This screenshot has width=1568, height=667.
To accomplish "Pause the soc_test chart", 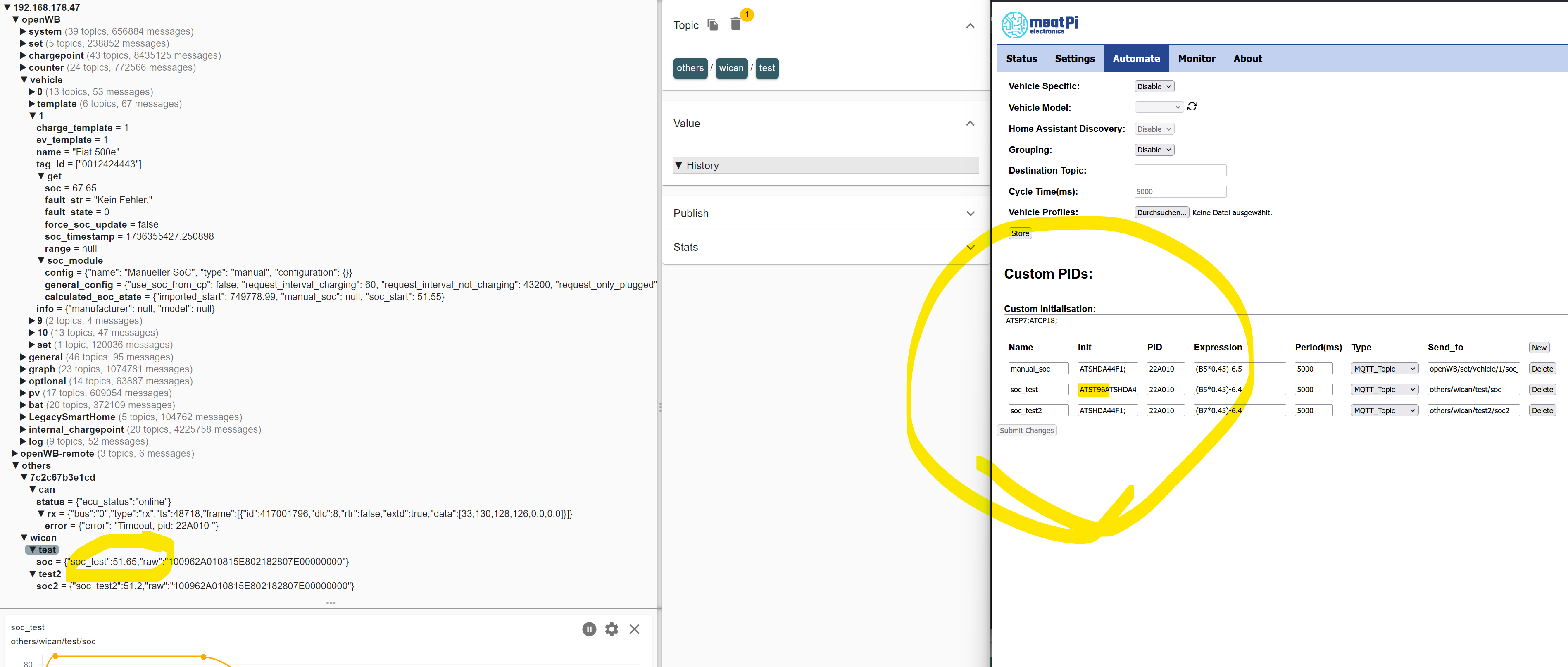I will click(589, 629).
